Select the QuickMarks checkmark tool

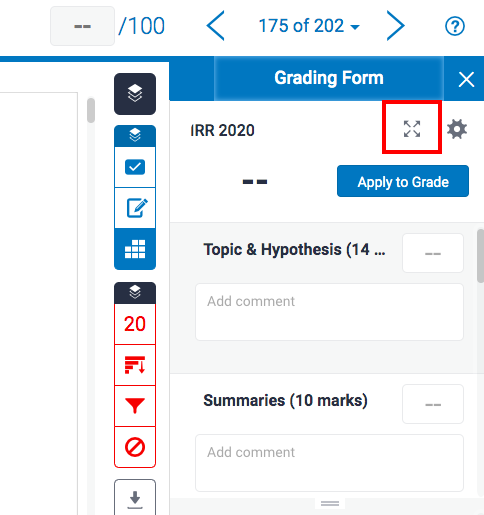pos(135,167)
